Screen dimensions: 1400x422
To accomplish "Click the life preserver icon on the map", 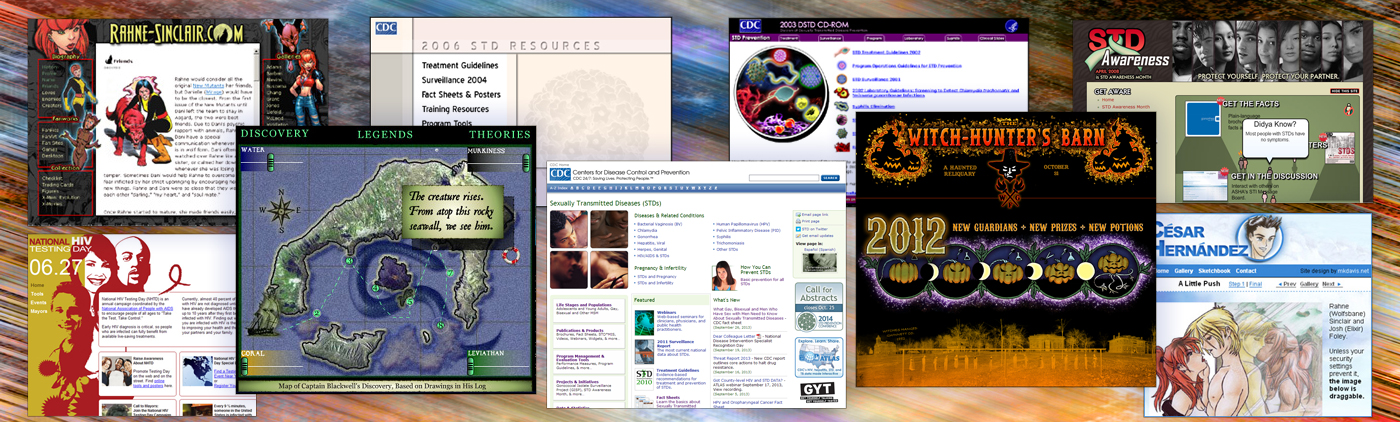I will click(x=511, y=255).
